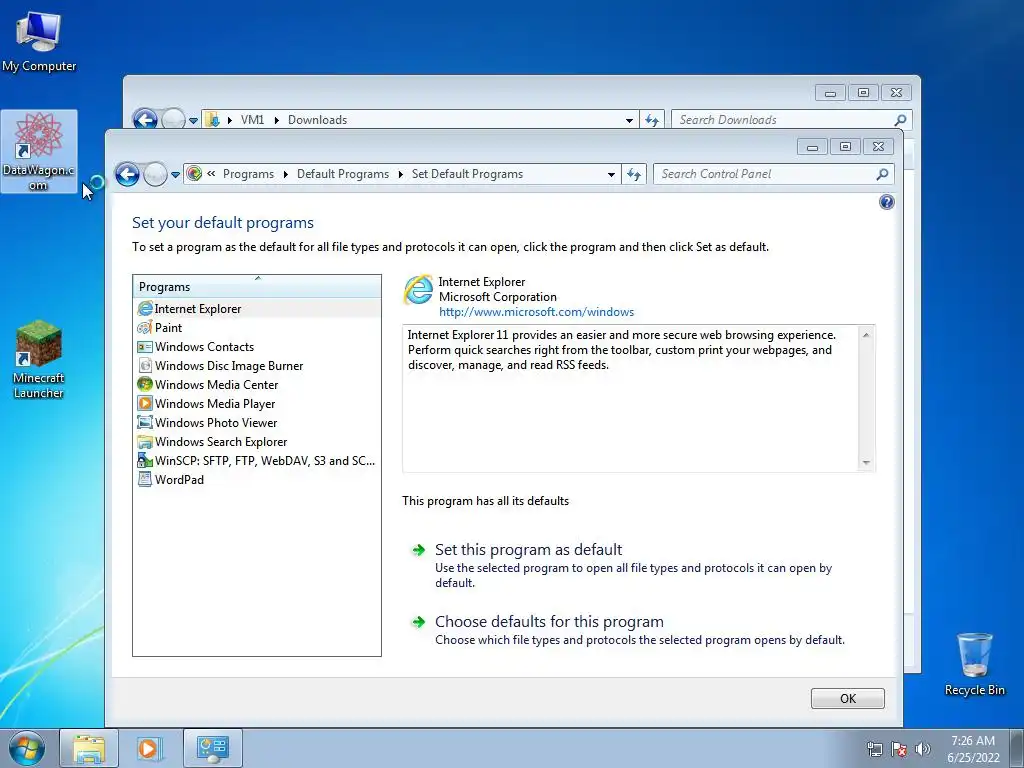
Task: Open address dropdown in Downloads window
Action: click(x=630, y=120)
